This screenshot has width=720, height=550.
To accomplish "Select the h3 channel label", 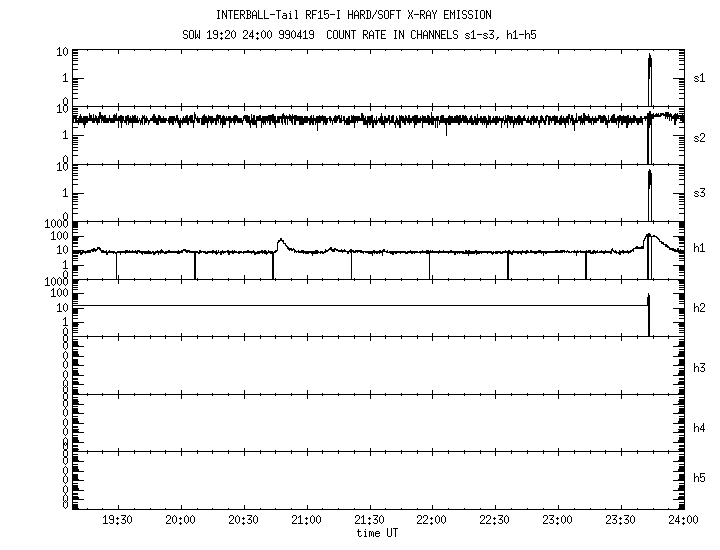I will [700, 367].
